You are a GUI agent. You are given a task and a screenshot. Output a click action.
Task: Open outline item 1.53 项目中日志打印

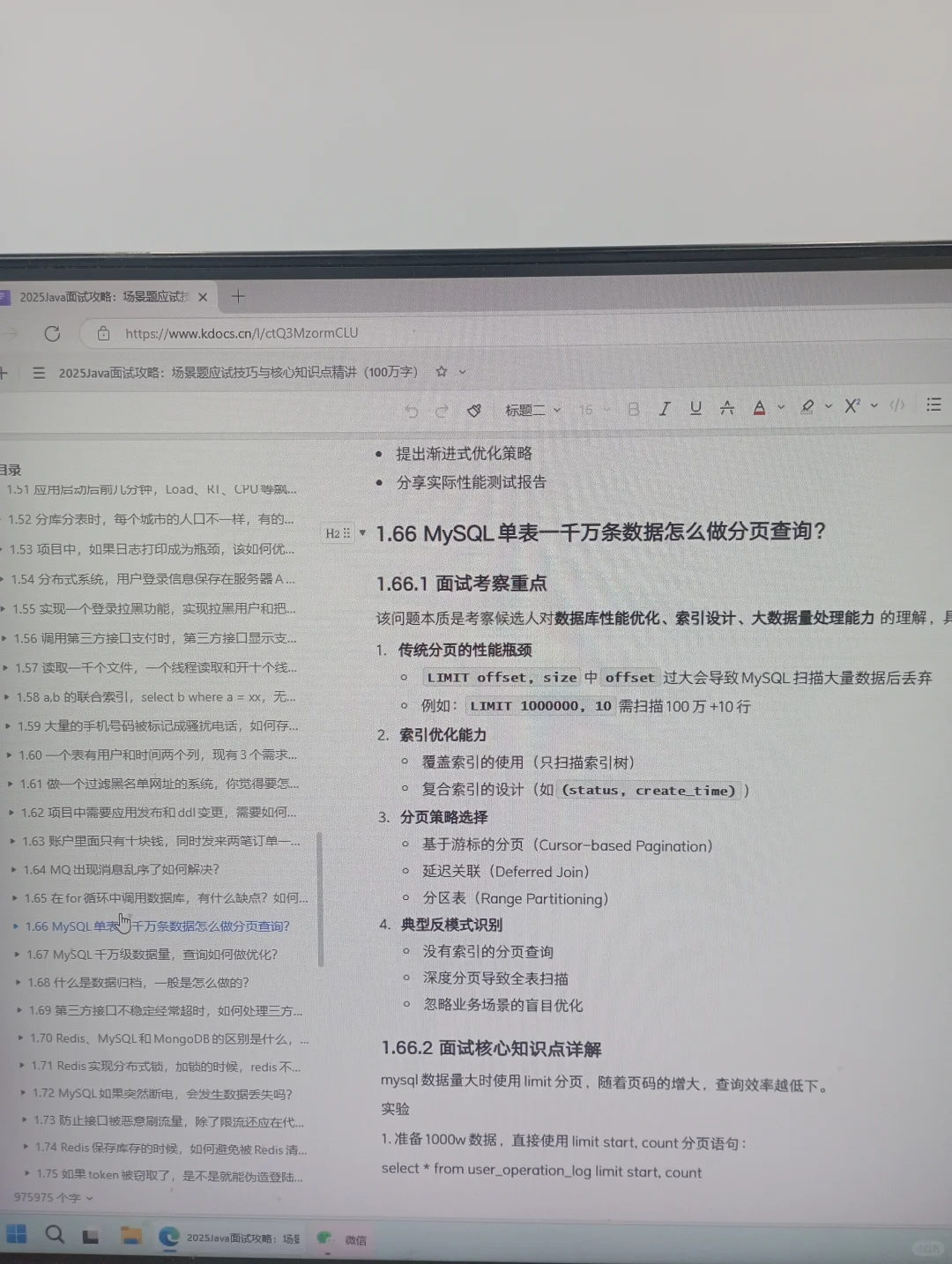(x=152, y=549)
